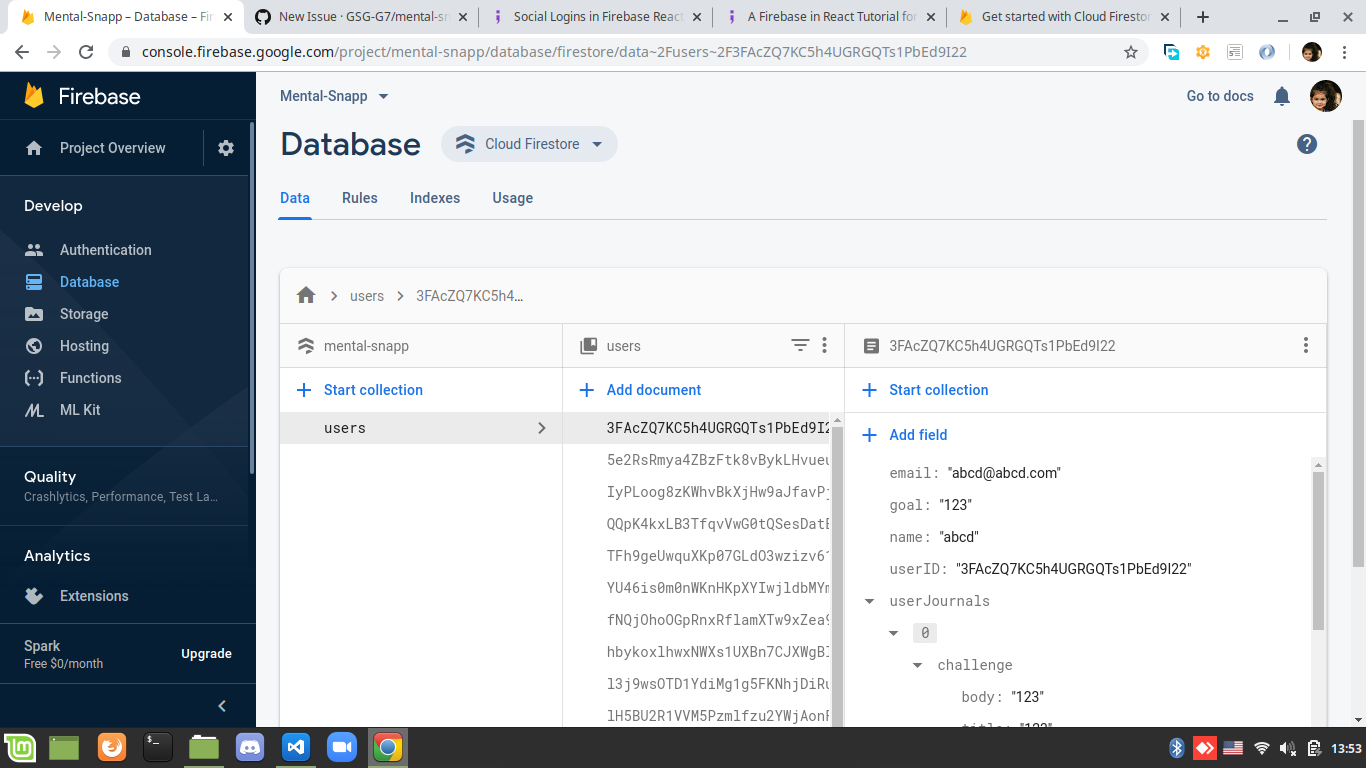Open the Authentication section

click(x=105, y=249)
